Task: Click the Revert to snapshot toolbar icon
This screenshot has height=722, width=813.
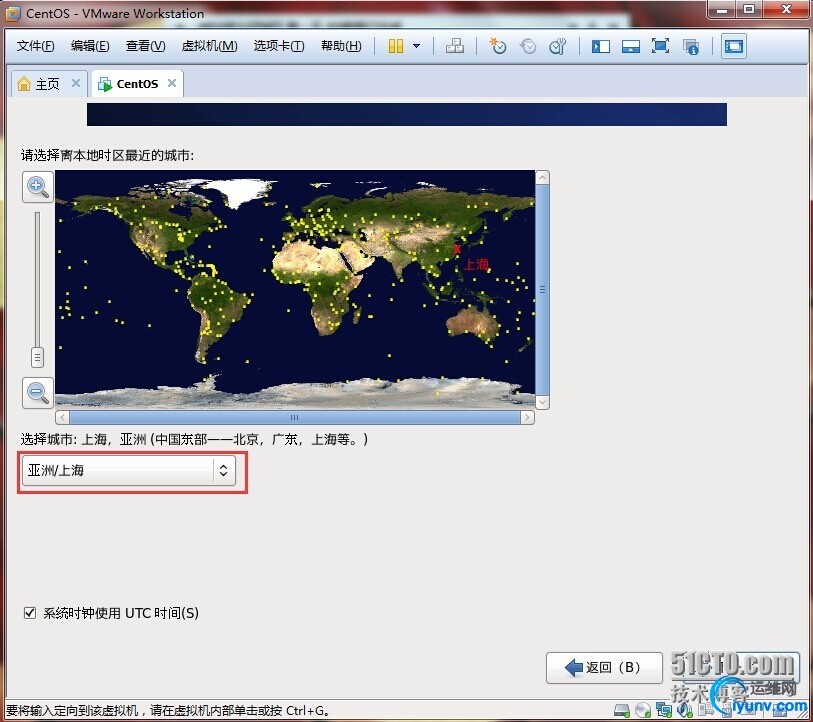Action: [528, 46]
